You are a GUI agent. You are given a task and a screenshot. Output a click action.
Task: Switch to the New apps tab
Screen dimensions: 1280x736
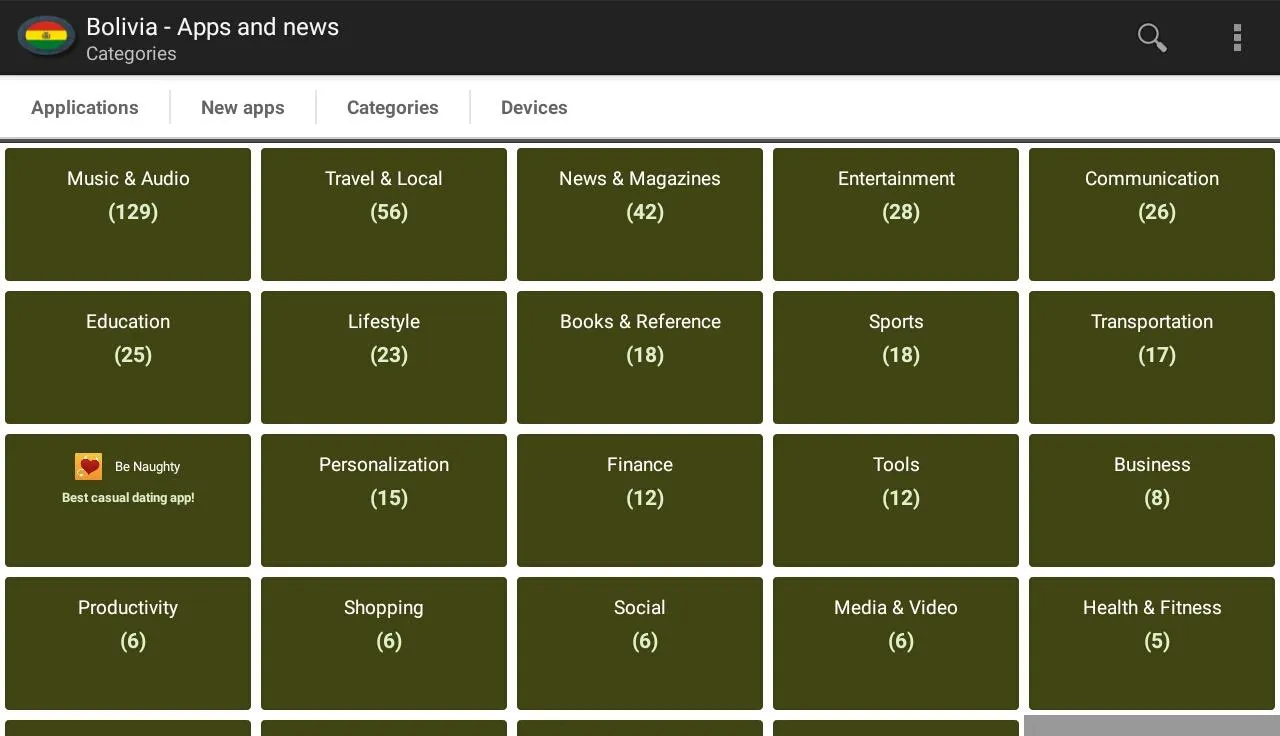[x=243, y=107]
